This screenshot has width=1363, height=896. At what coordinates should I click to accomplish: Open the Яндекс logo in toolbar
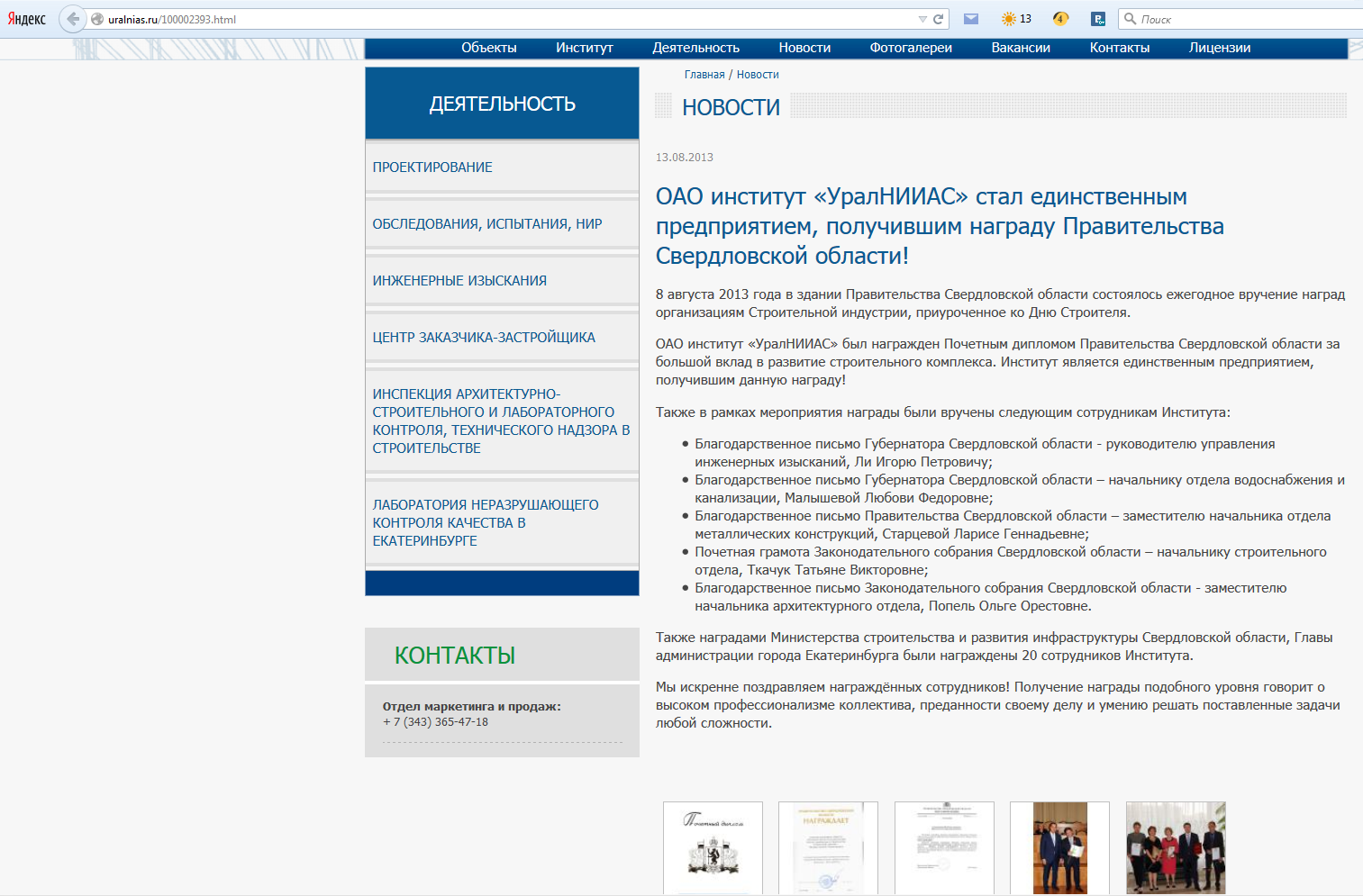point(27,19)
